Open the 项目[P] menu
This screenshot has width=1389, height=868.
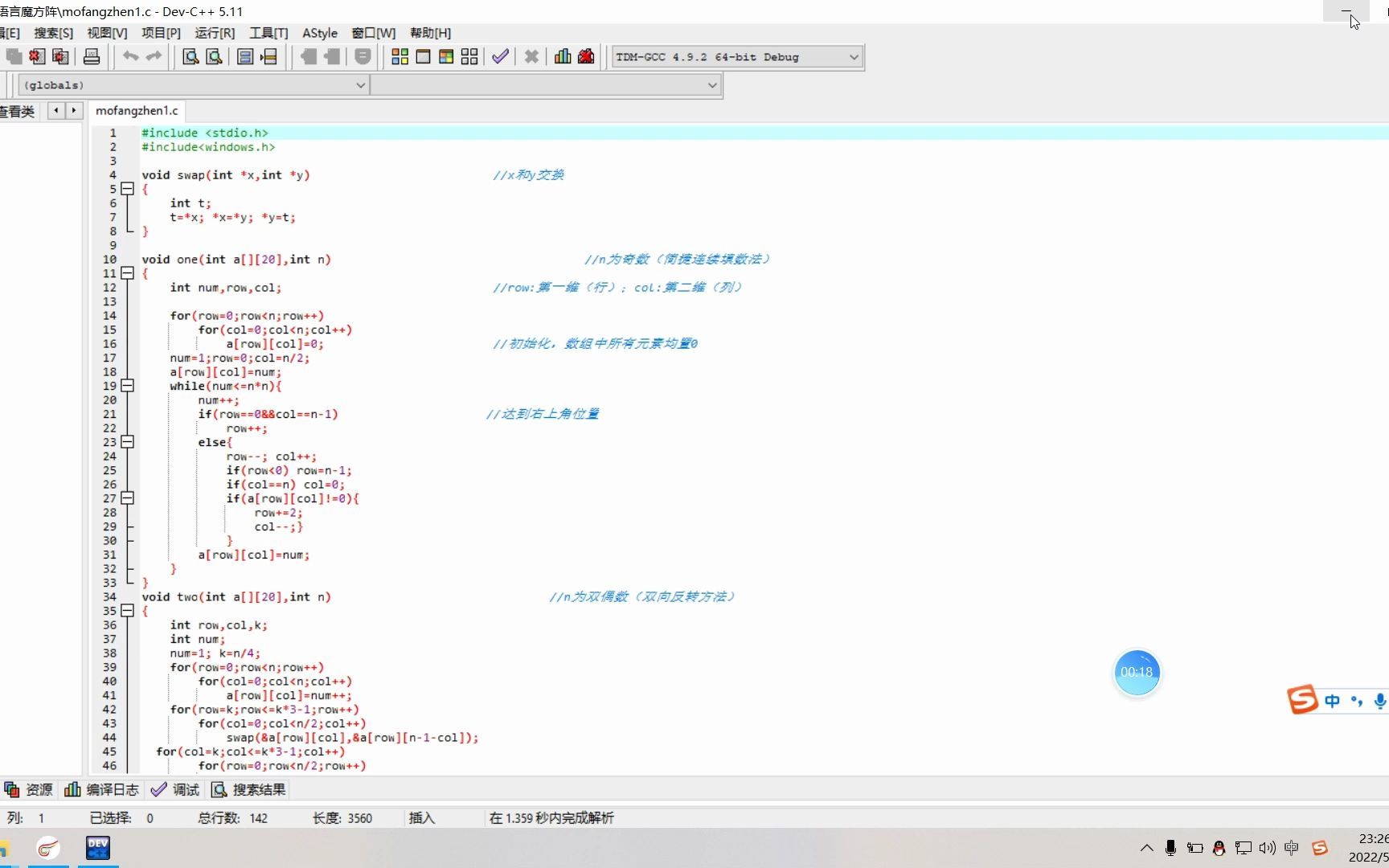click(161, 33)
